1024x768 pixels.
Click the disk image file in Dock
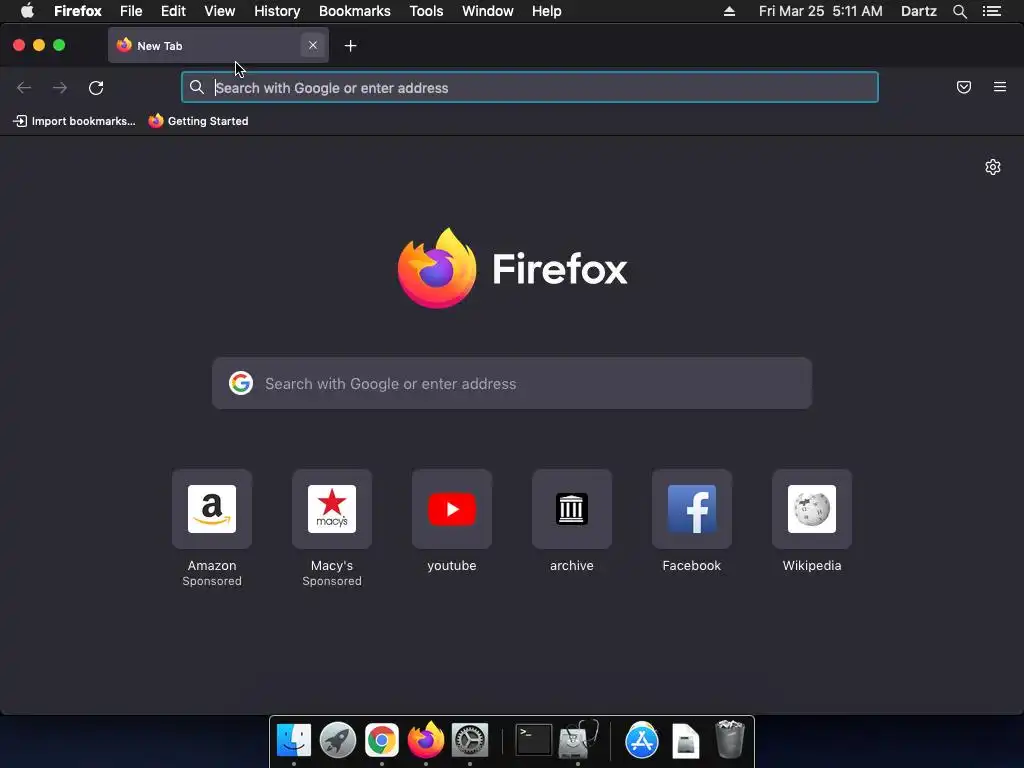[686, 741]
